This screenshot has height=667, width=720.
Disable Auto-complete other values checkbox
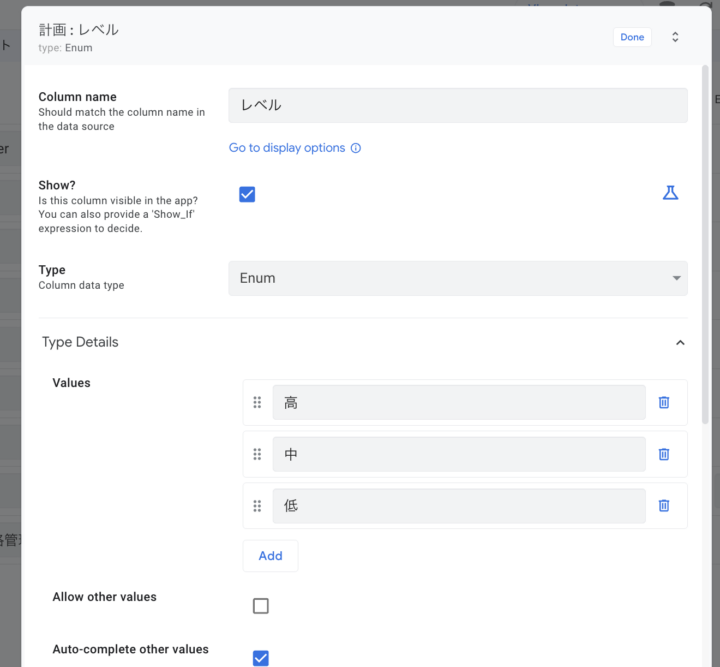pyautogui.click(x=261, y=657)
